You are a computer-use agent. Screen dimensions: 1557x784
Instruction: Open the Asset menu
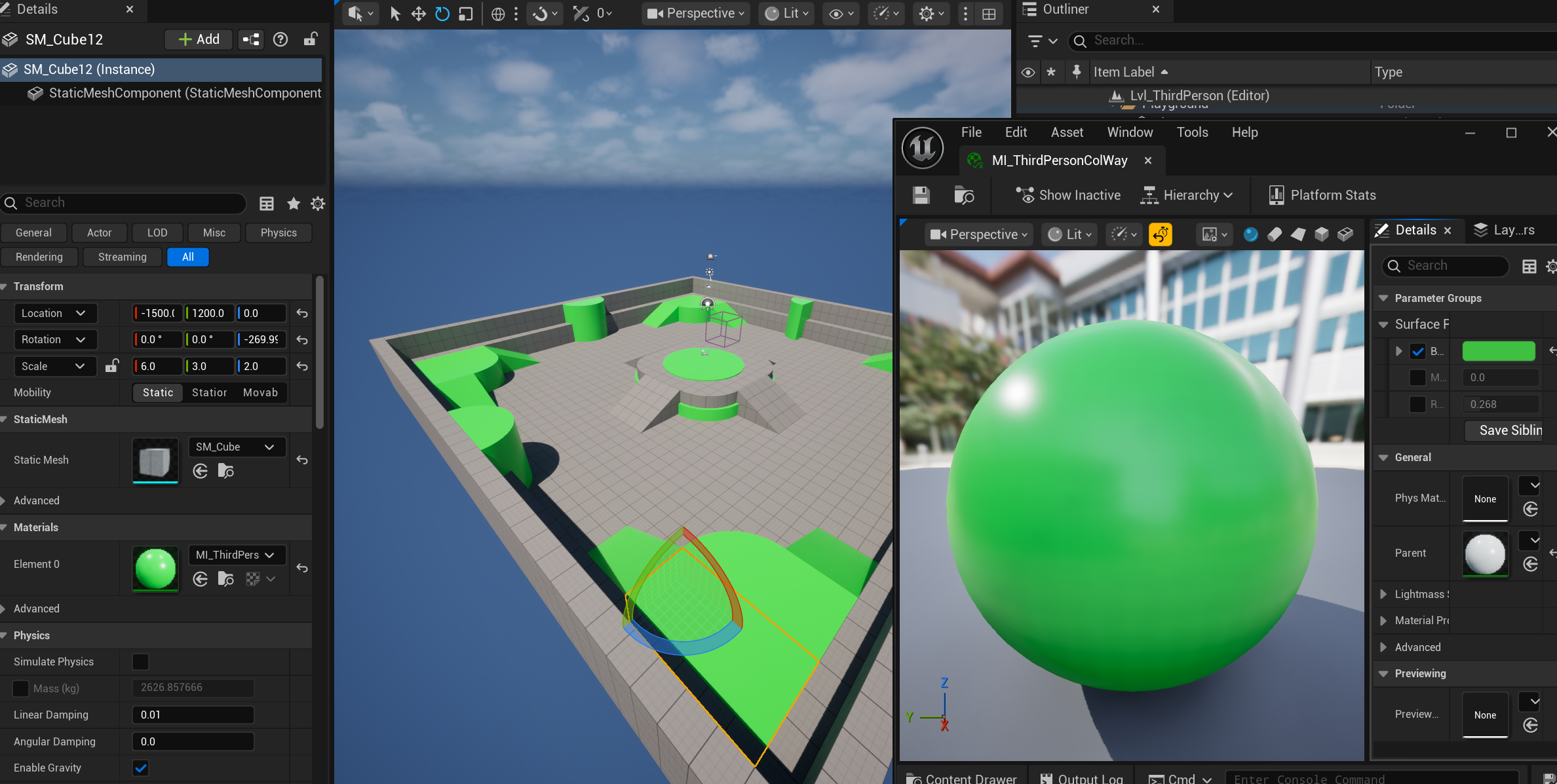(x=1067, y=132)
